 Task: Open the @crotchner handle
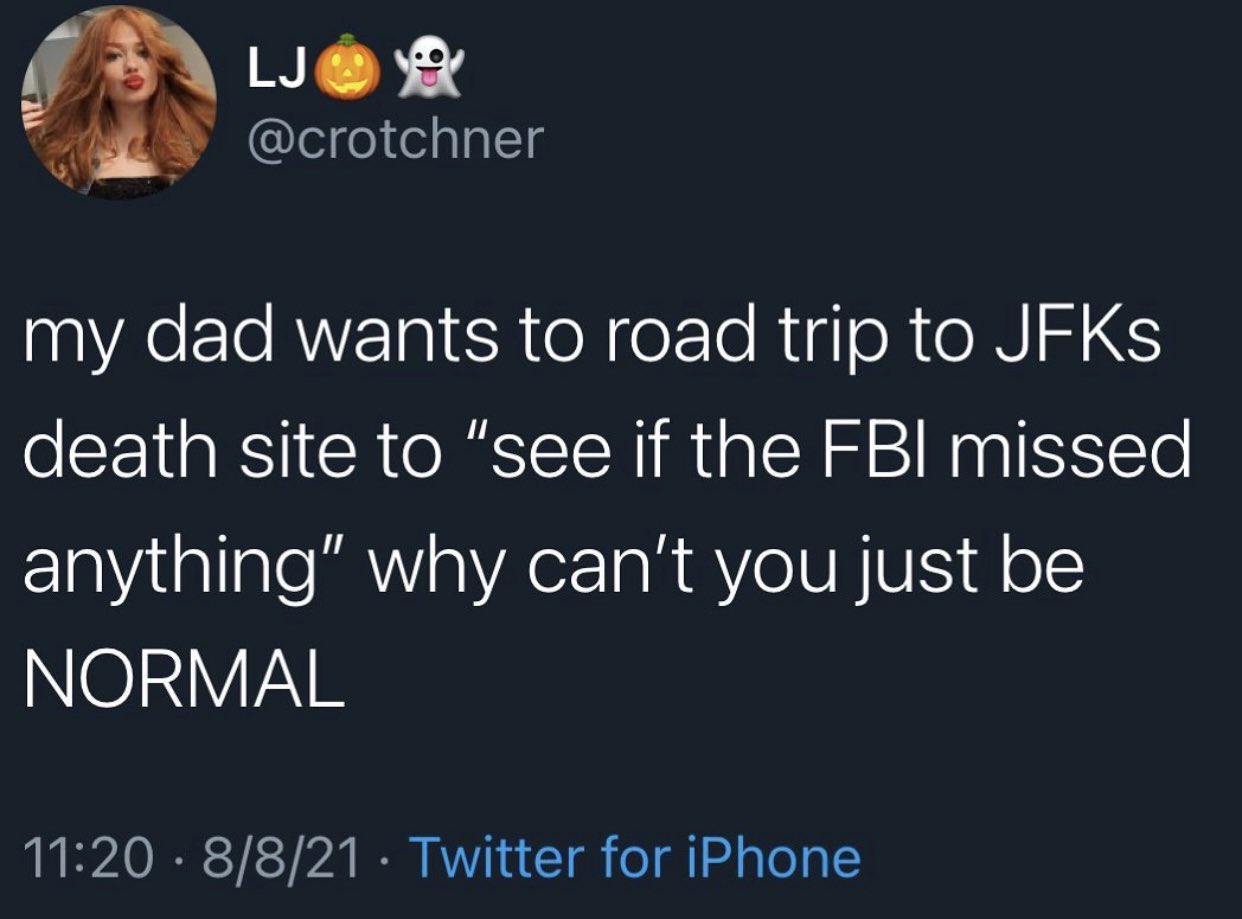(x=393, y=139)
